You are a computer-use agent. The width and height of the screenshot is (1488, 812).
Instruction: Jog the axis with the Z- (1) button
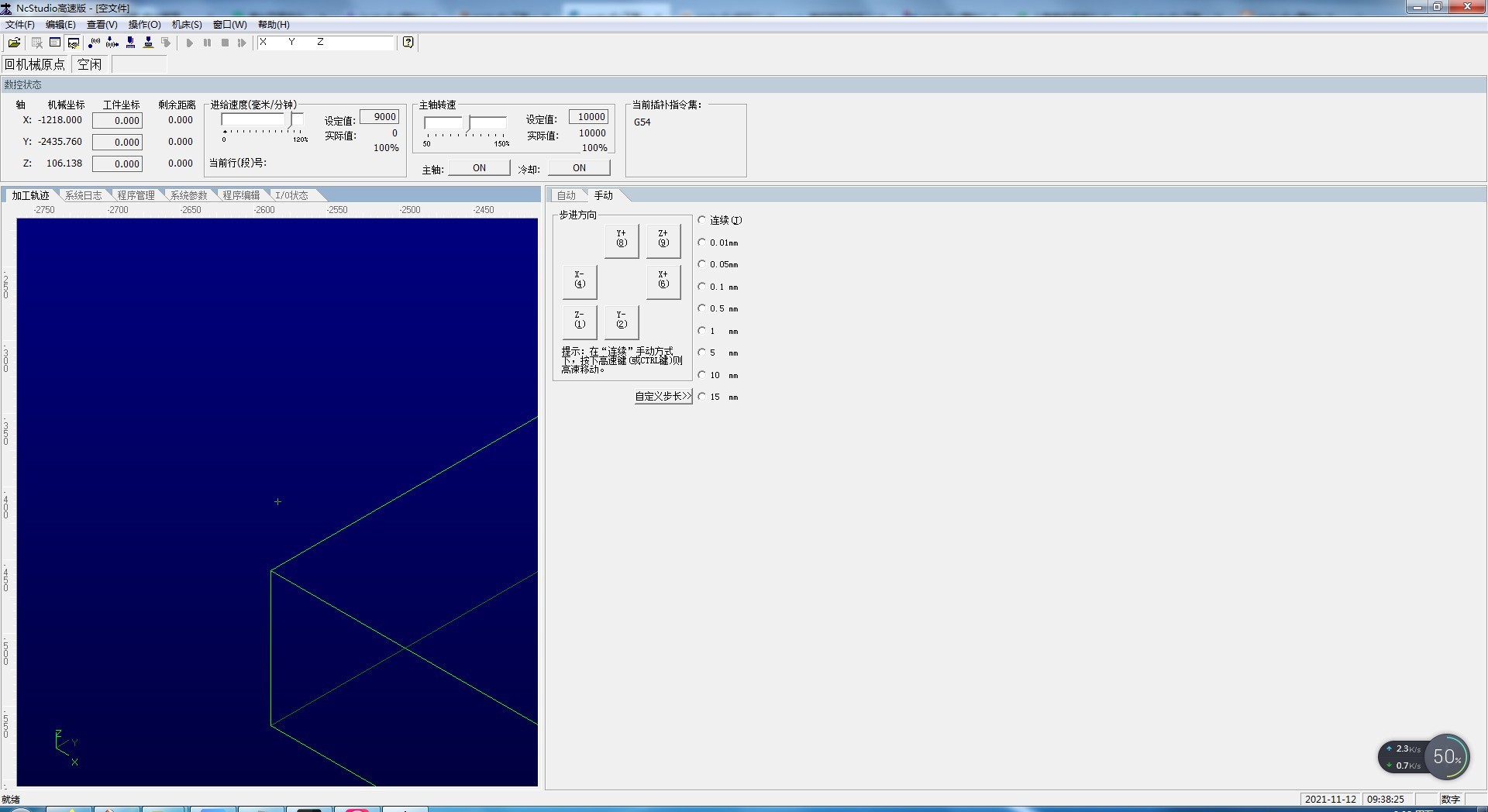pyautogui.click(x=580, y=322)
